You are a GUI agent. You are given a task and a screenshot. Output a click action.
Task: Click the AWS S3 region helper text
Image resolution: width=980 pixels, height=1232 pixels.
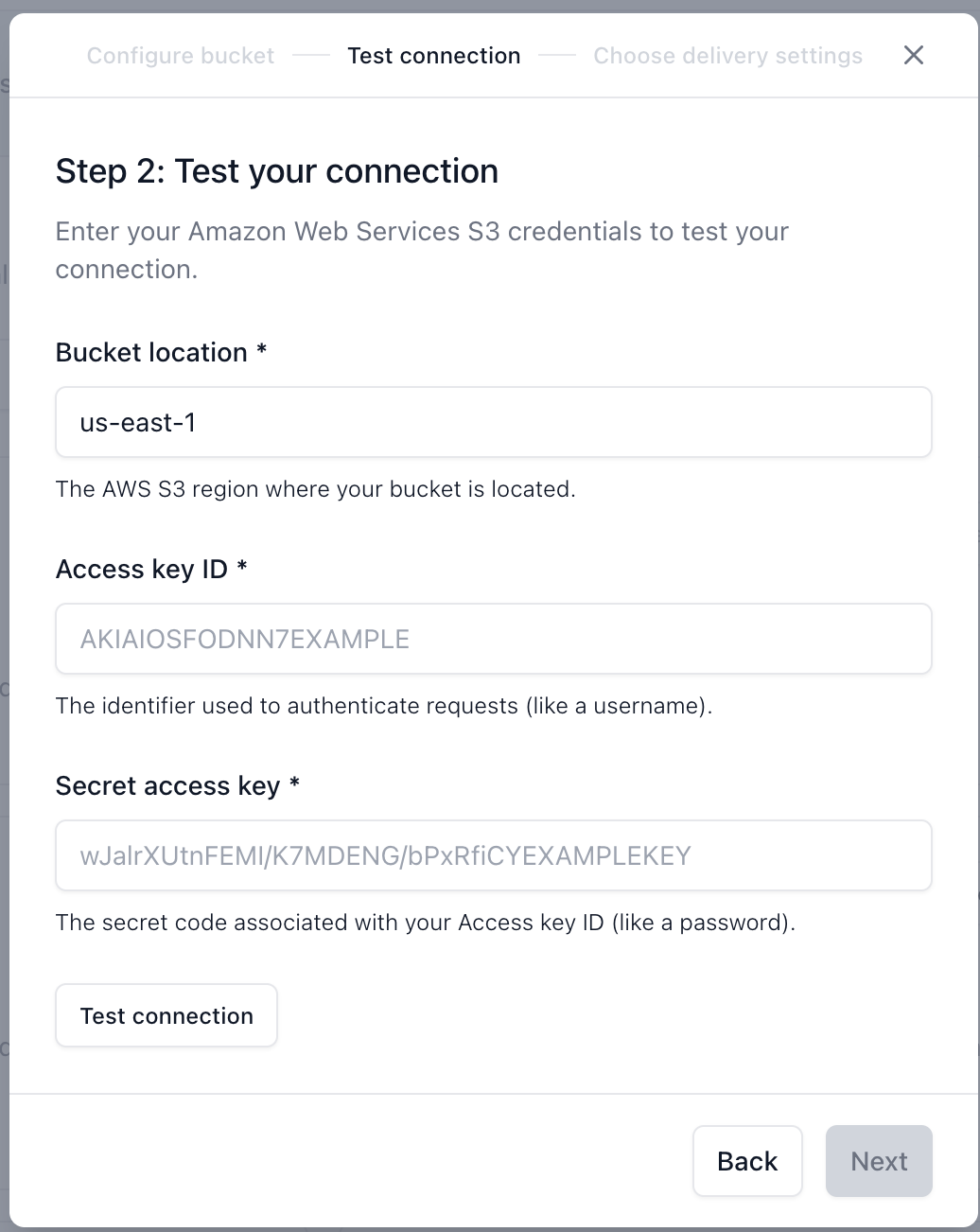pyautogui.click(x=315, y=489)
